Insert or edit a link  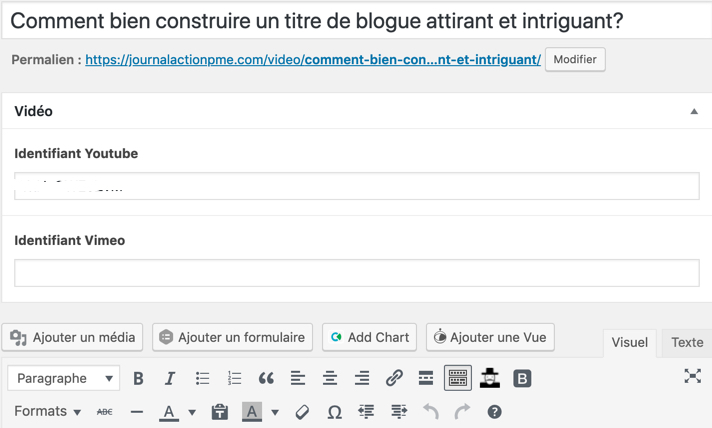[x=394, y=378]
